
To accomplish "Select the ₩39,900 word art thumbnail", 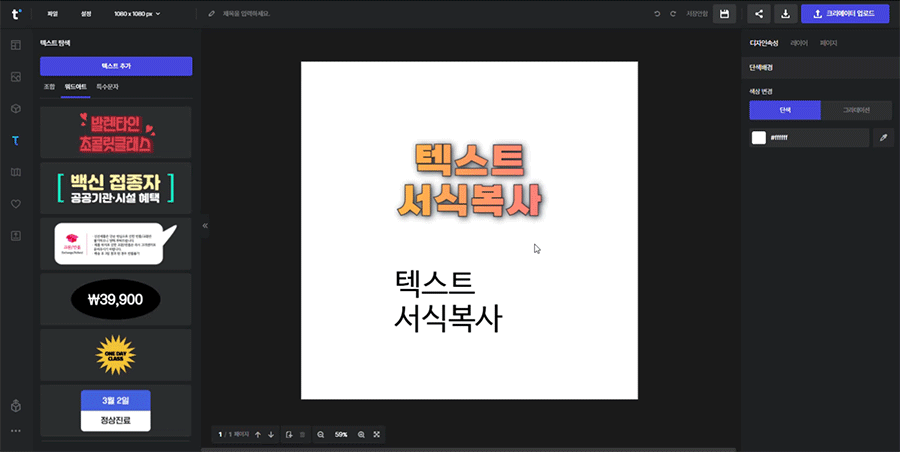I will pos(116,299).
